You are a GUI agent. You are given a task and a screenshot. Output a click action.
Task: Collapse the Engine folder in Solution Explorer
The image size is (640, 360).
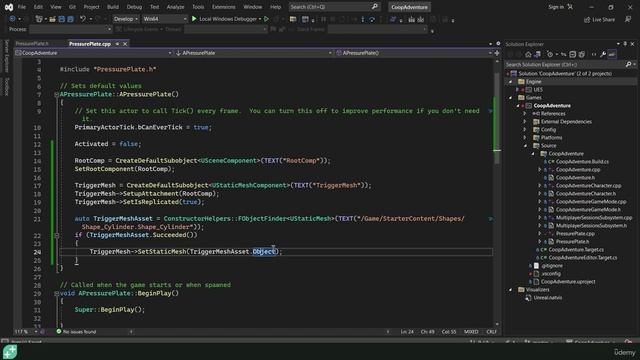pyautogui.click(x=510, y=82)
